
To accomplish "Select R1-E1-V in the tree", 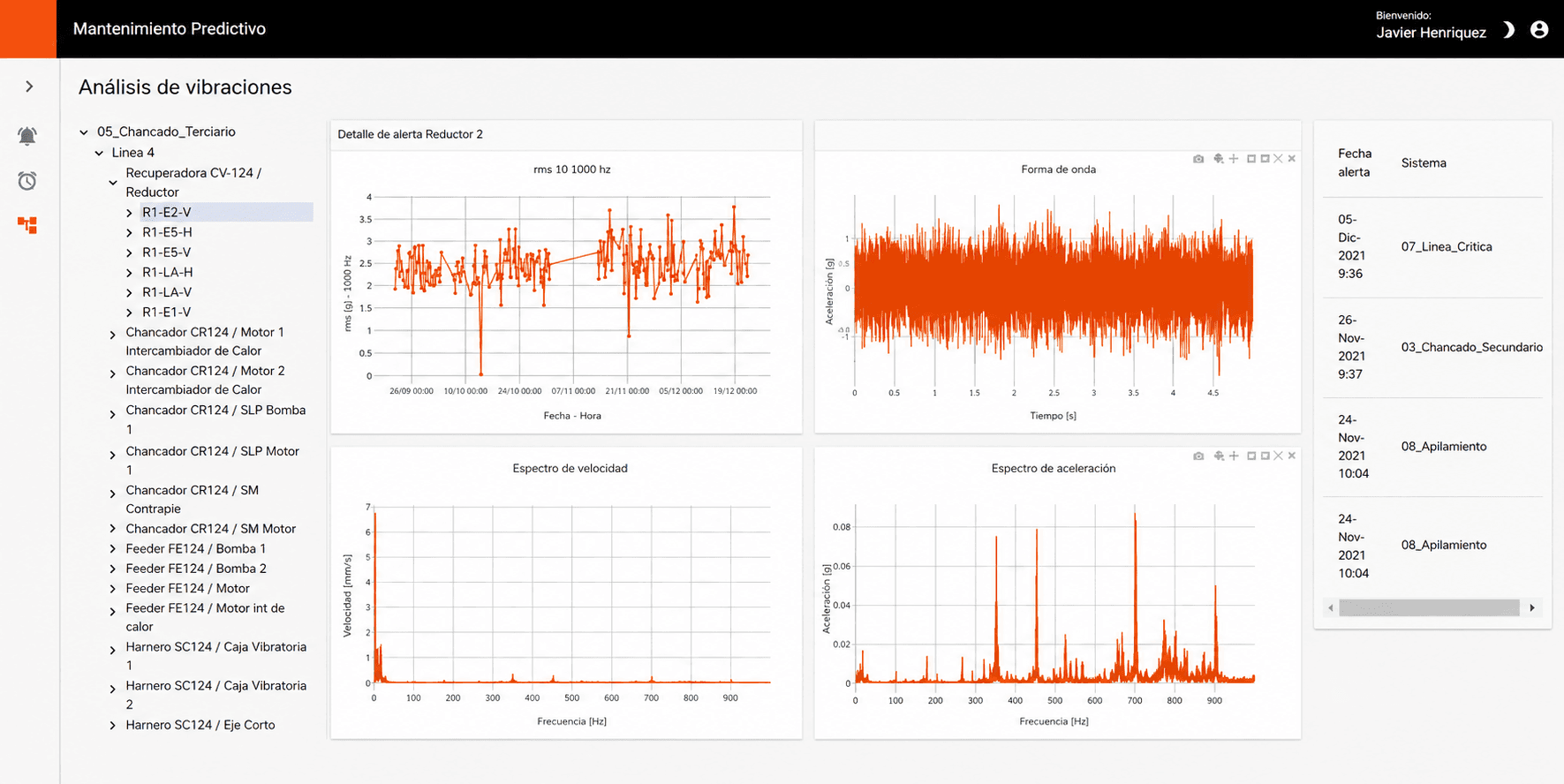I will coord(166,313).
